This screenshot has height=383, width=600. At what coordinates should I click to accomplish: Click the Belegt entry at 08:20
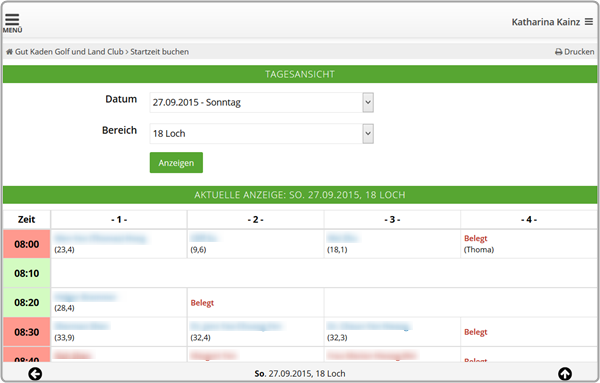(202, 303)
